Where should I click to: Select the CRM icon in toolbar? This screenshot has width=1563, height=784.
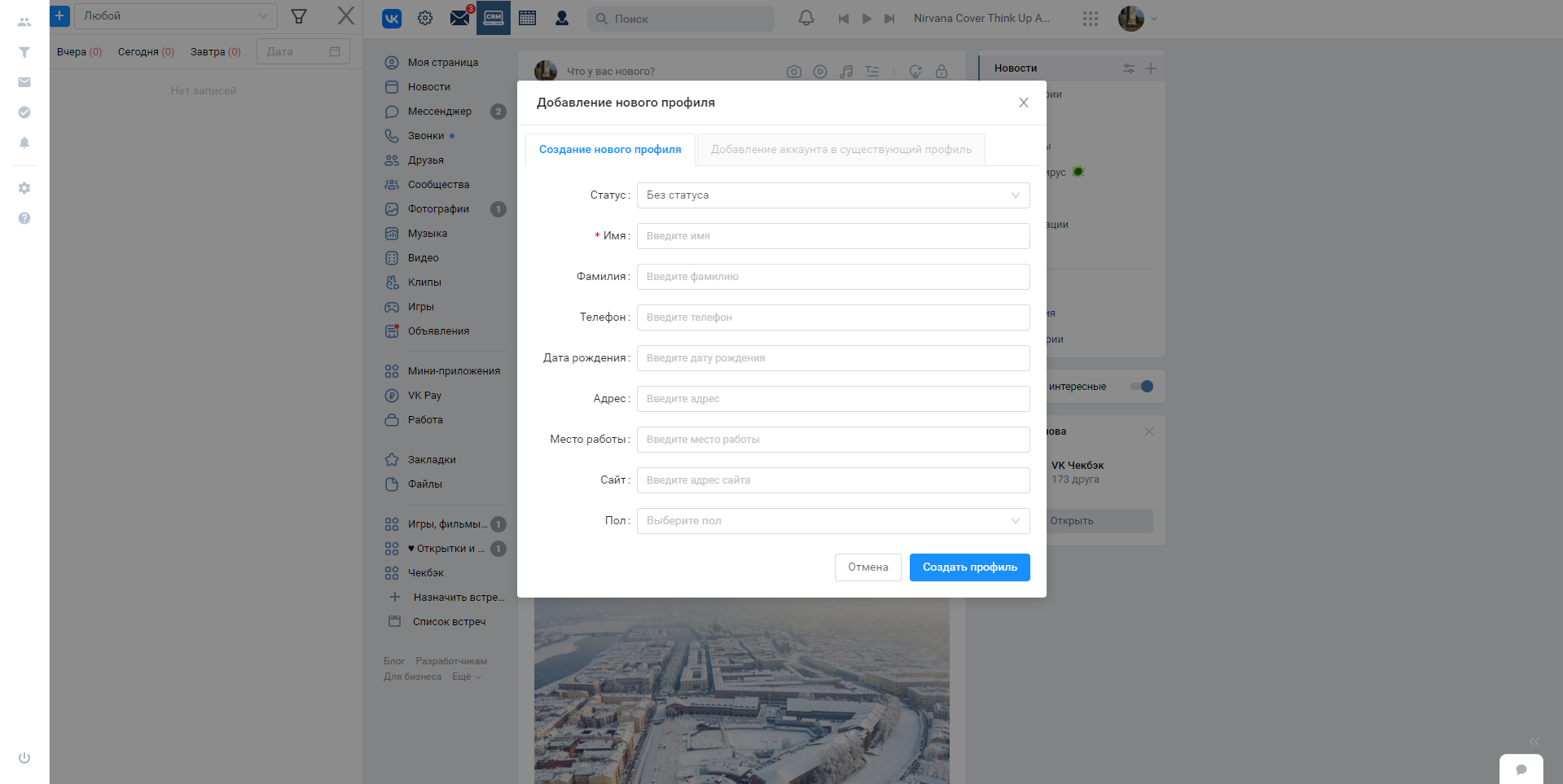click(494, 18)
